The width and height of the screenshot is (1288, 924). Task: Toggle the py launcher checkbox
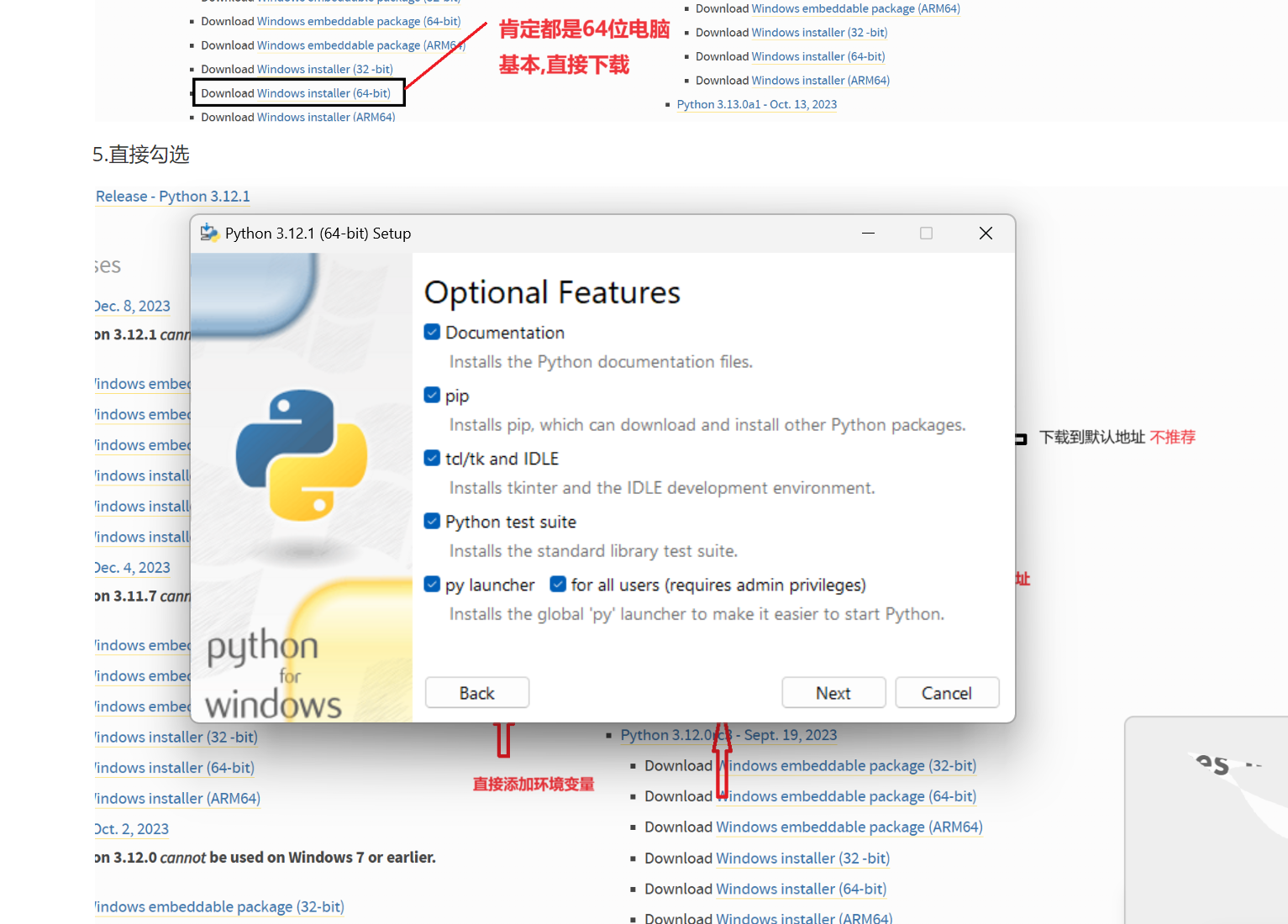click(x=432, y=585)
